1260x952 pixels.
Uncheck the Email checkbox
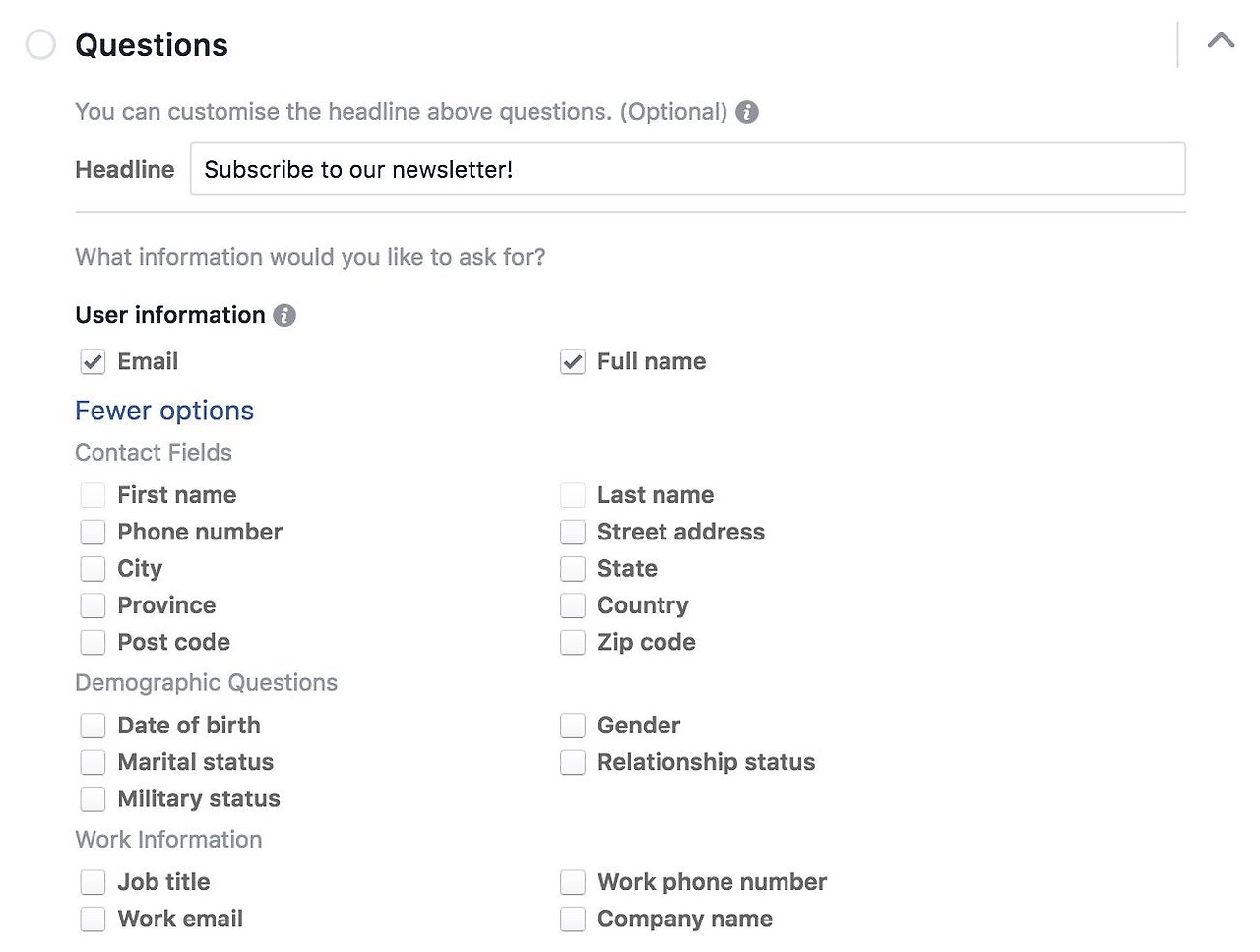click(93, 362)
